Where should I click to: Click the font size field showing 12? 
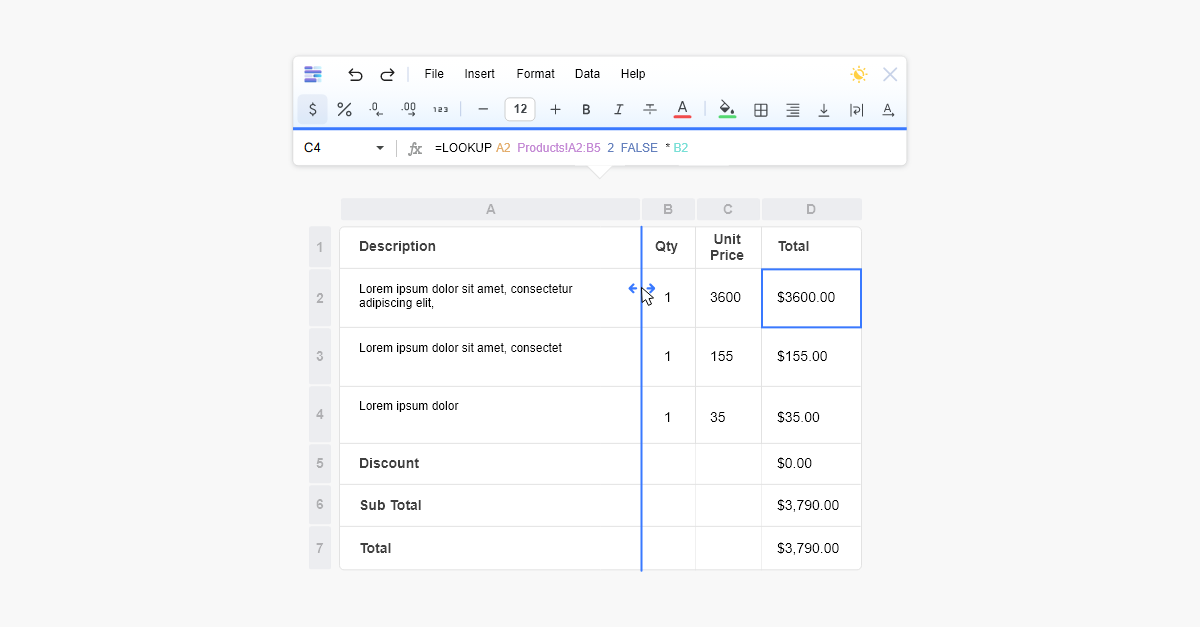[520, 110]
